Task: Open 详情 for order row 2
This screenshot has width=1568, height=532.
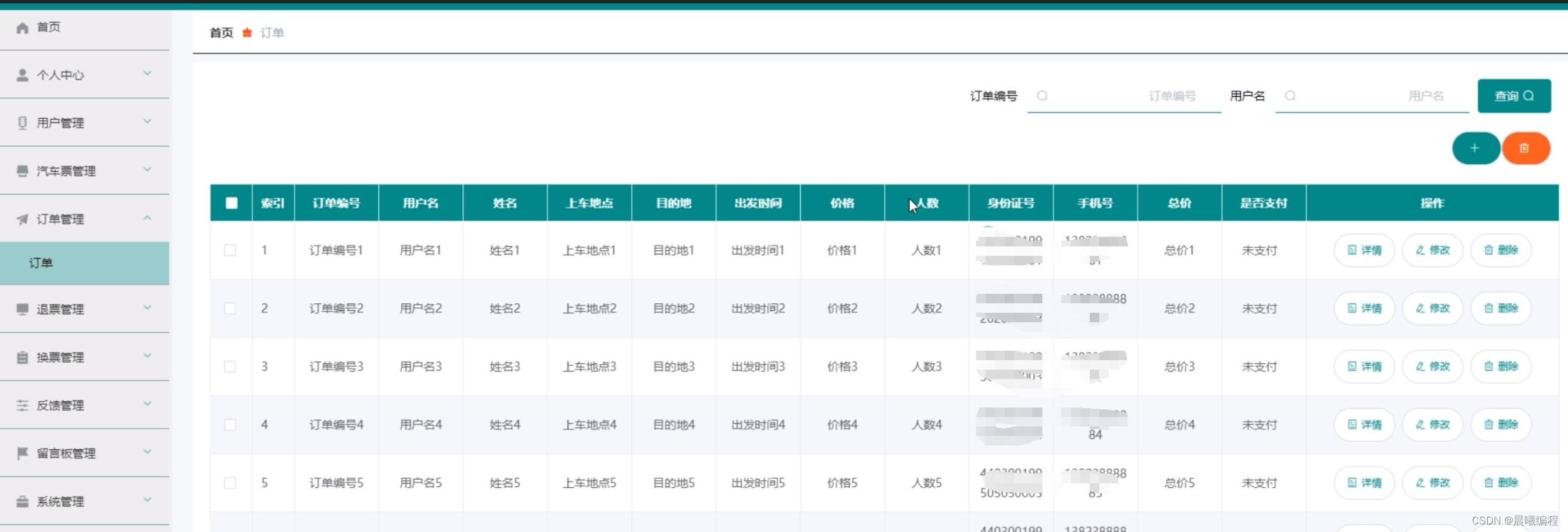Action: pos(1364,308)
